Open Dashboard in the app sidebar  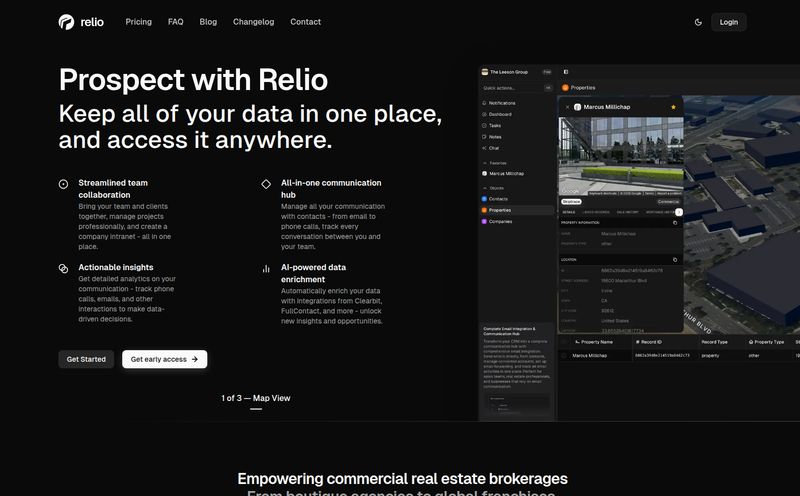(496, 114)
